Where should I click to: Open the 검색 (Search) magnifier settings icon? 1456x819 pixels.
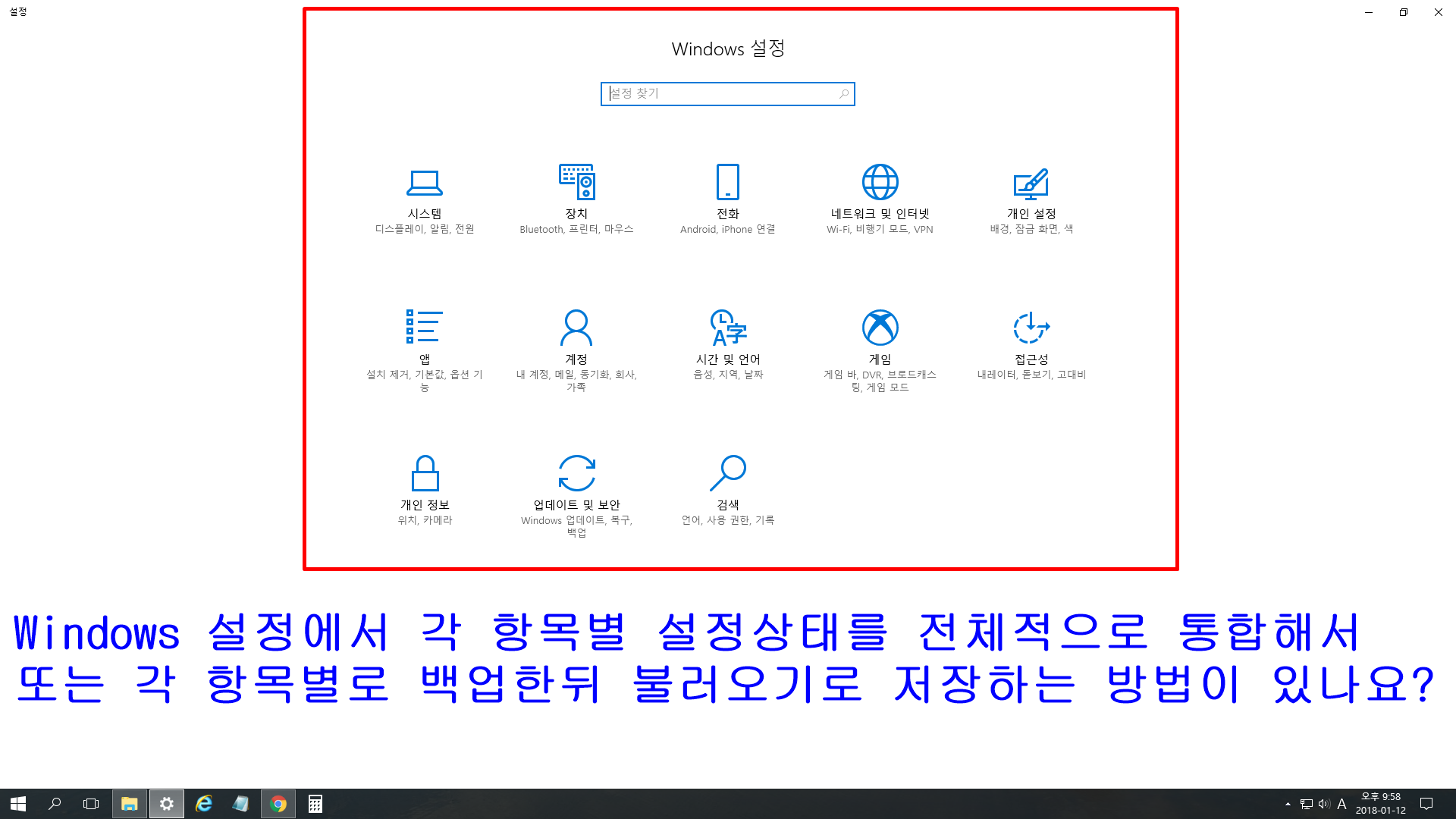tap(728, 472)
